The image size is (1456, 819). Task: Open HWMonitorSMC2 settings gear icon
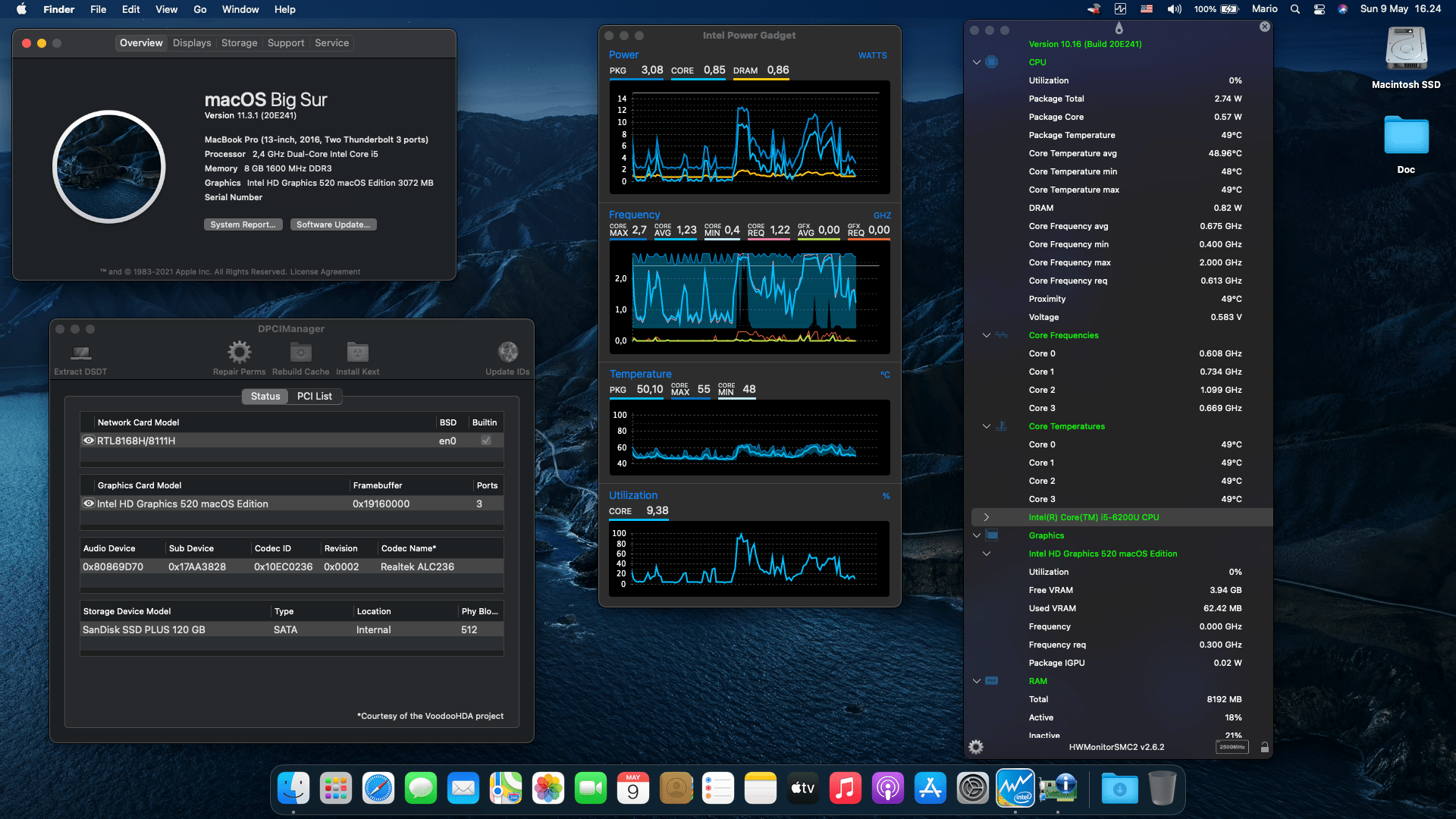click(976, 747)
